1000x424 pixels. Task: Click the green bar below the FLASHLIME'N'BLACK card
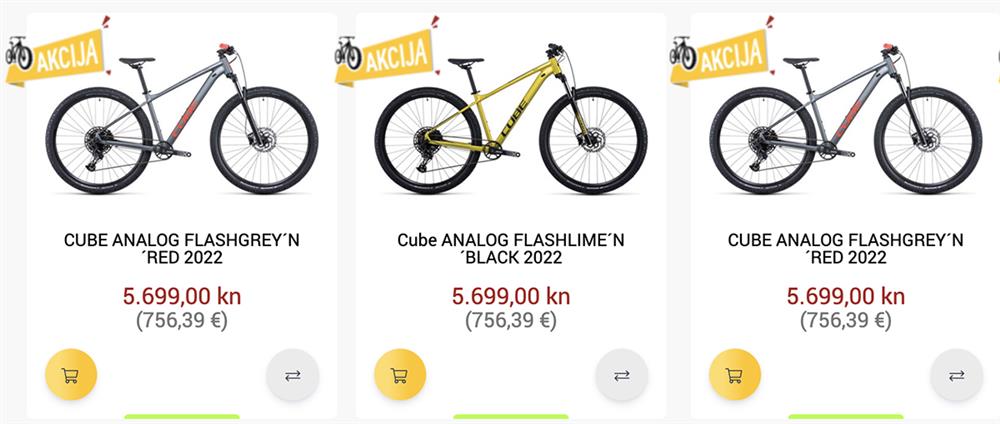510,417
